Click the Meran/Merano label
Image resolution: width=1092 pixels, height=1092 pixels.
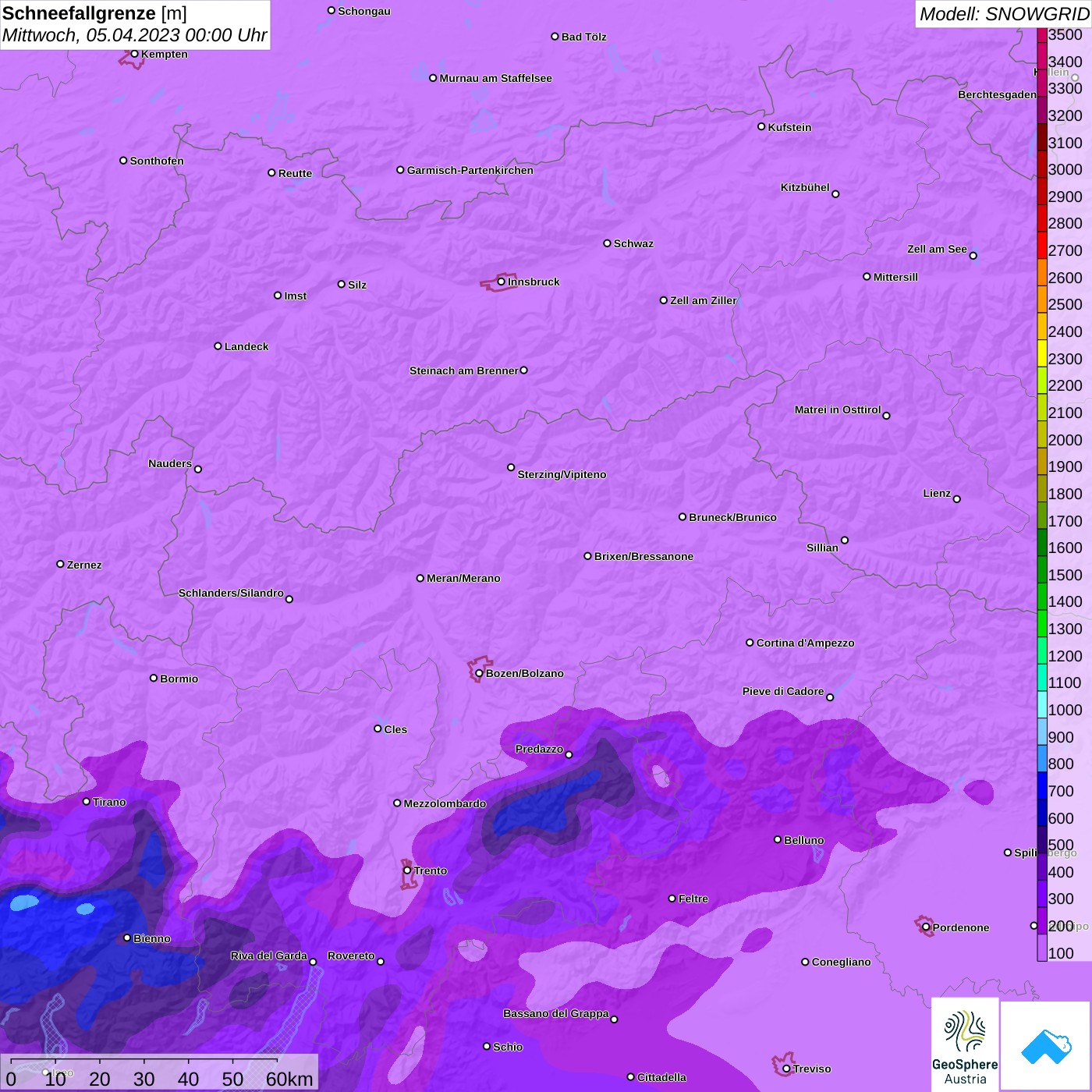[x=463, y=578]
